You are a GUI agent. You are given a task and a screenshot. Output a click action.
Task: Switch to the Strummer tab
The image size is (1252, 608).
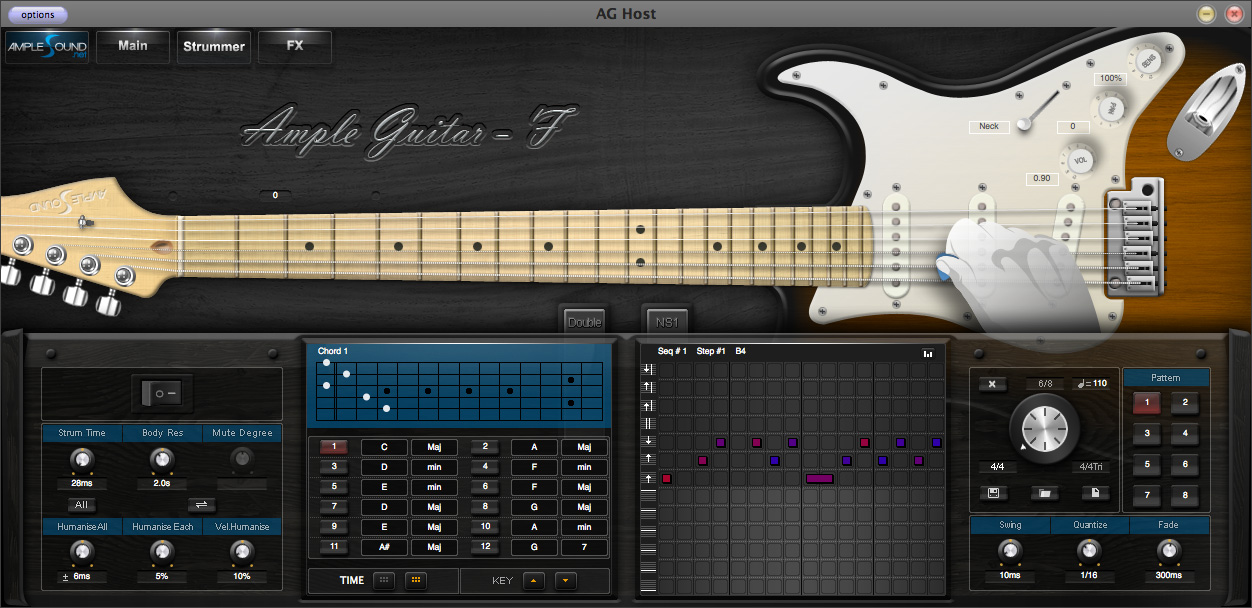(x=214, y=46)
